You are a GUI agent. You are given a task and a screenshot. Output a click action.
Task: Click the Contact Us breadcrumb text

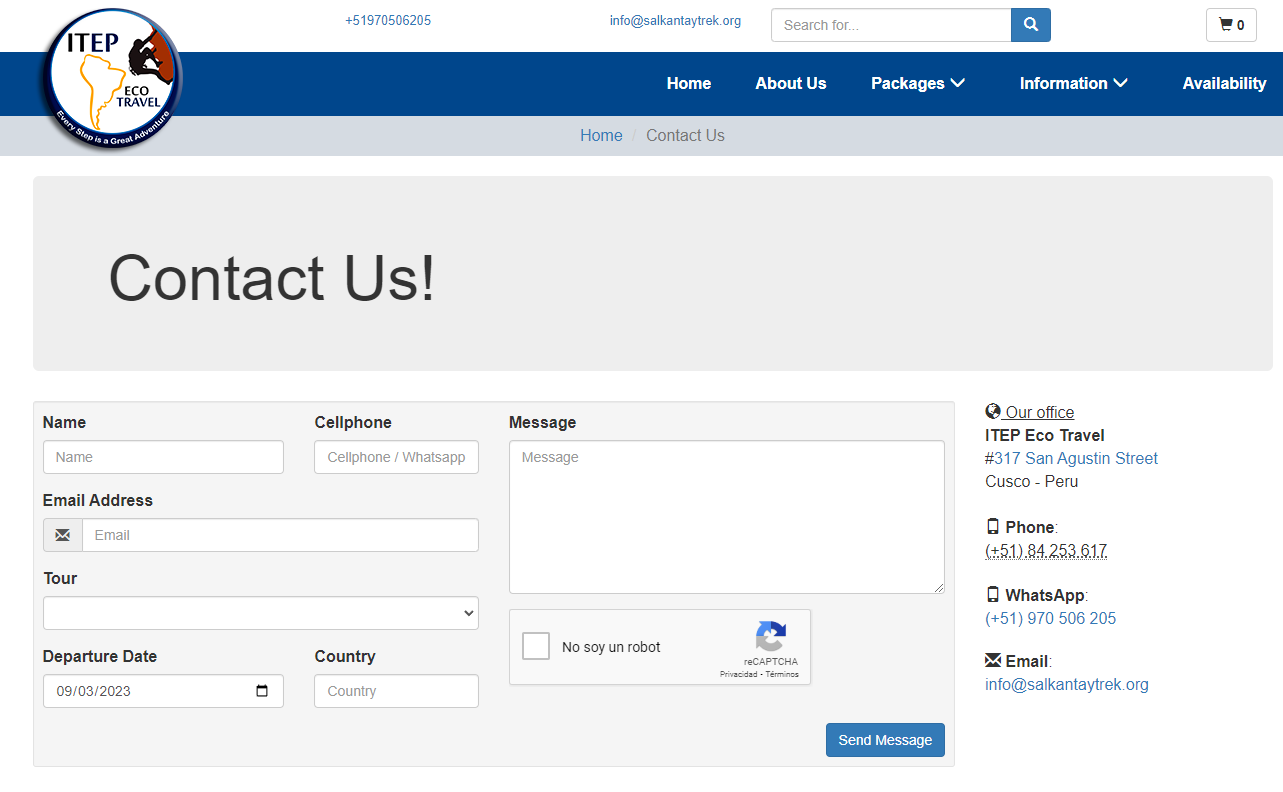click(x=685, y=135)
